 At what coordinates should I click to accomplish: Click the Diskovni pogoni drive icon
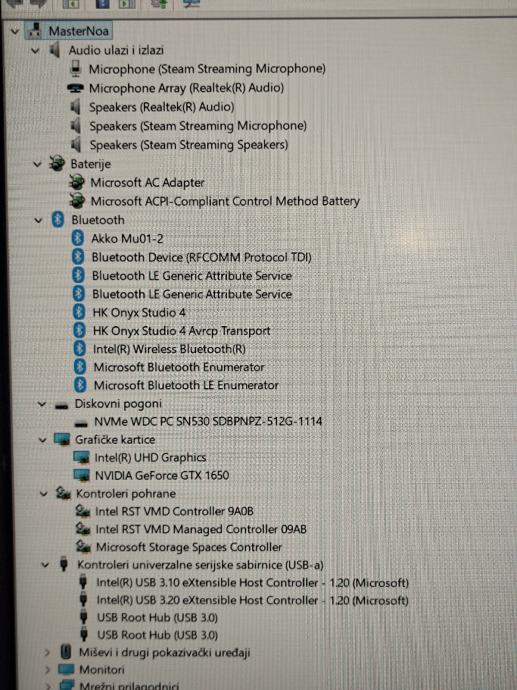pyautogui.click(x=62, y=405)
